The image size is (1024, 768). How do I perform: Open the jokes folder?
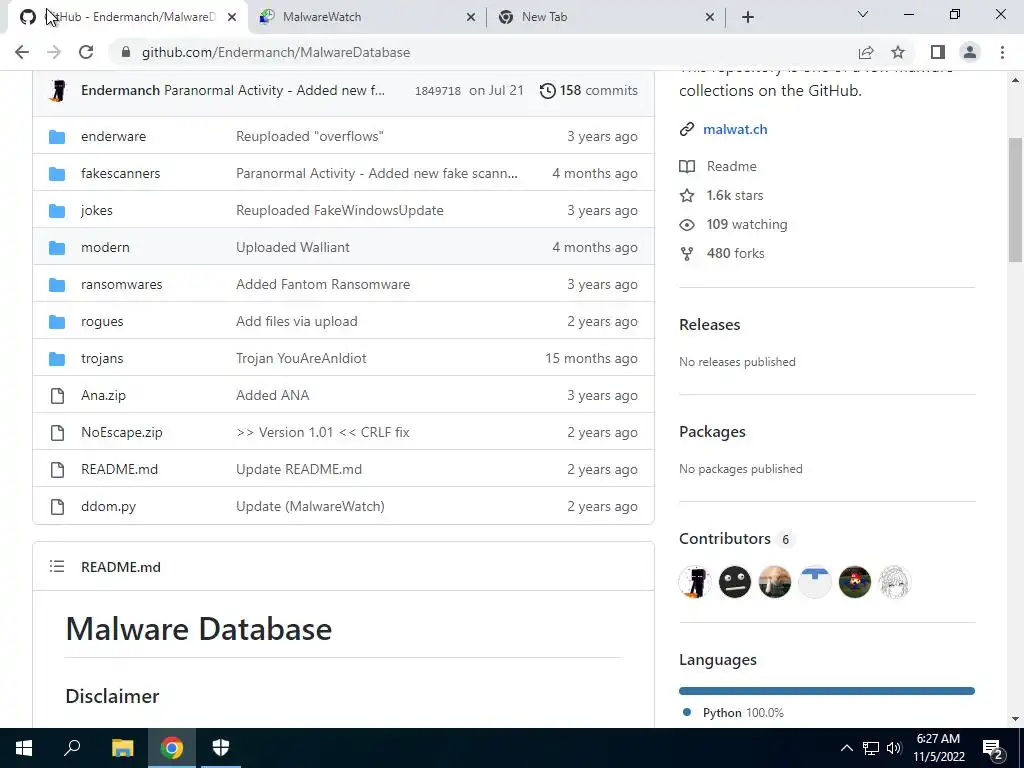click(x=97, y=210)
